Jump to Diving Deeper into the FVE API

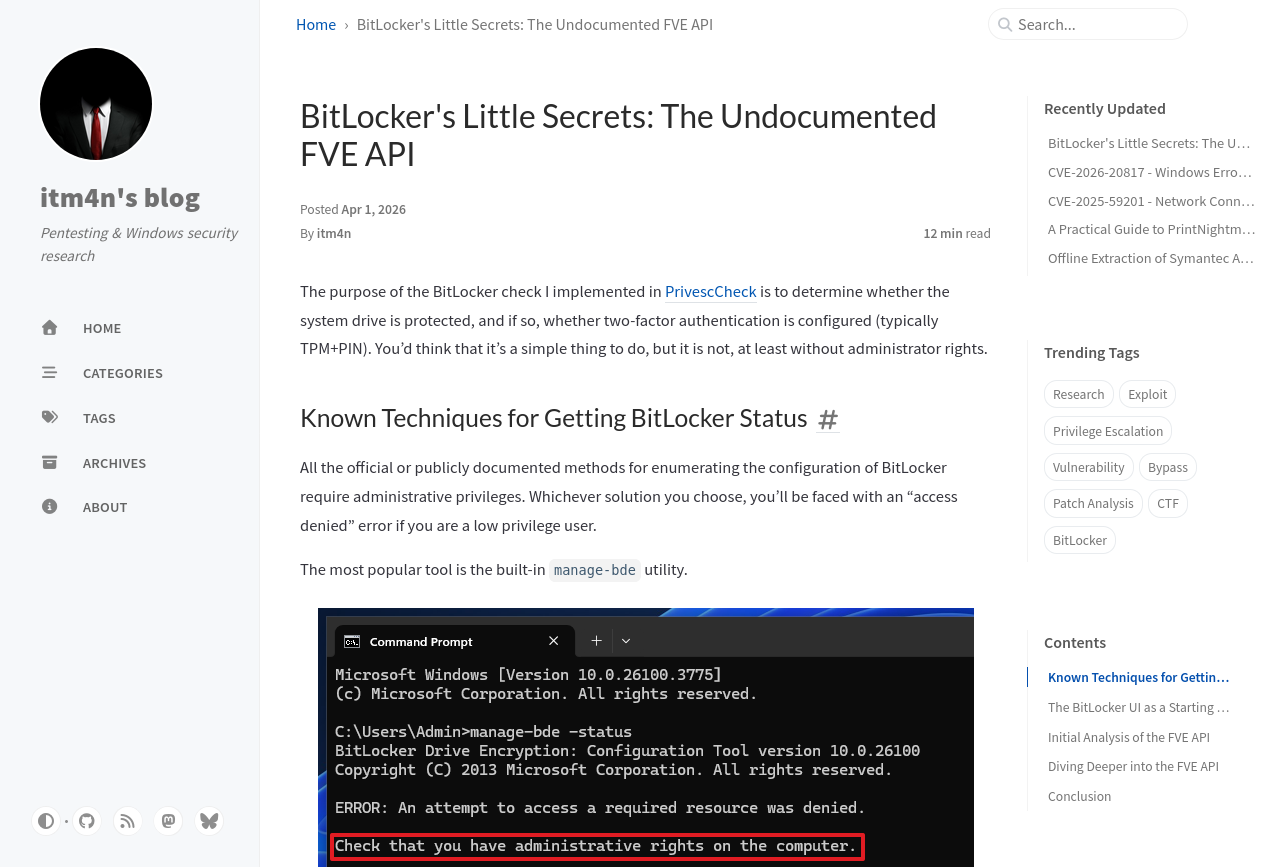pyautogui.click(x=1133, y=767)
